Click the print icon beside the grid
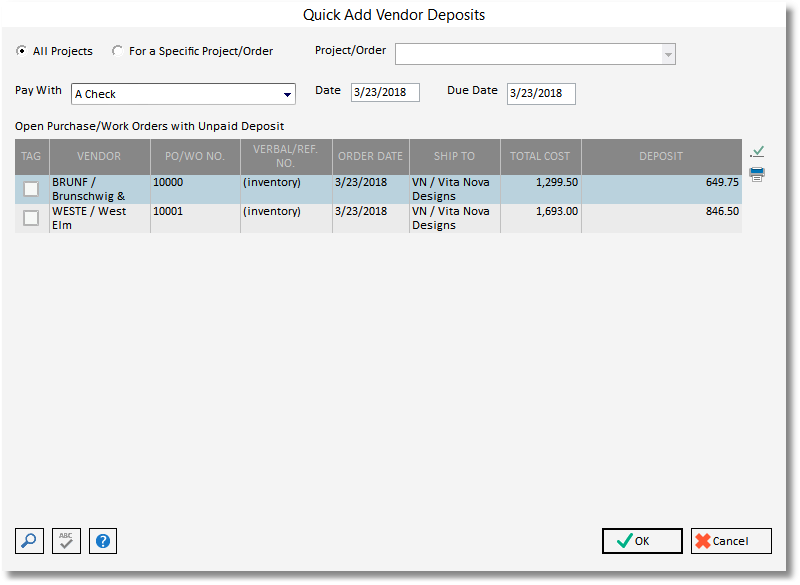Viewport: 800px width, 585px height. 757,173
